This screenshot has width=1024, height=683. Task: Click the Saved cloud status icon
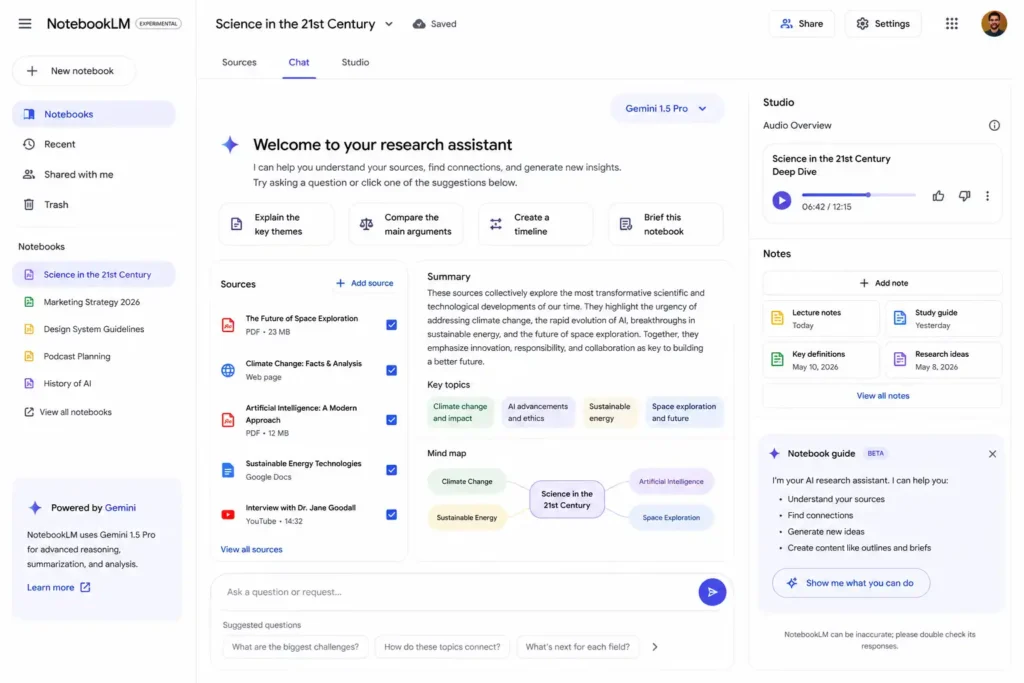pos(419,24)
